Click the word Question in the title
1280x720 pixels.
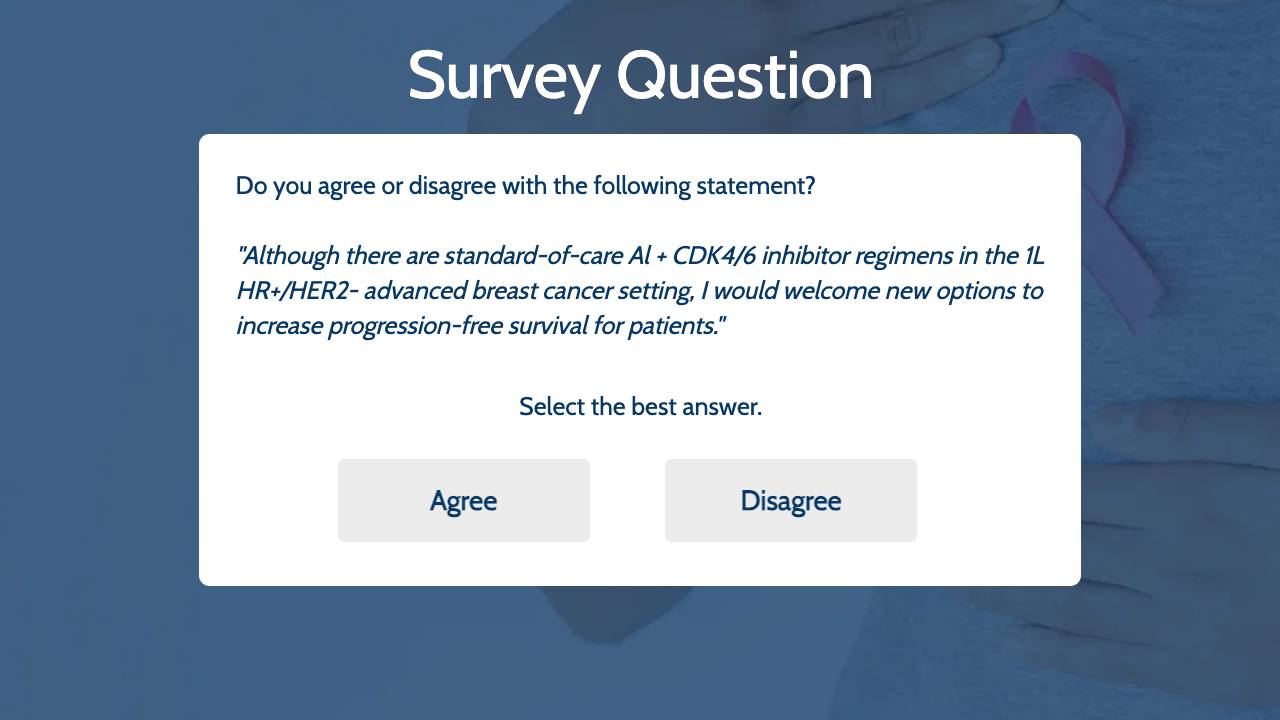tap(745, 76)
